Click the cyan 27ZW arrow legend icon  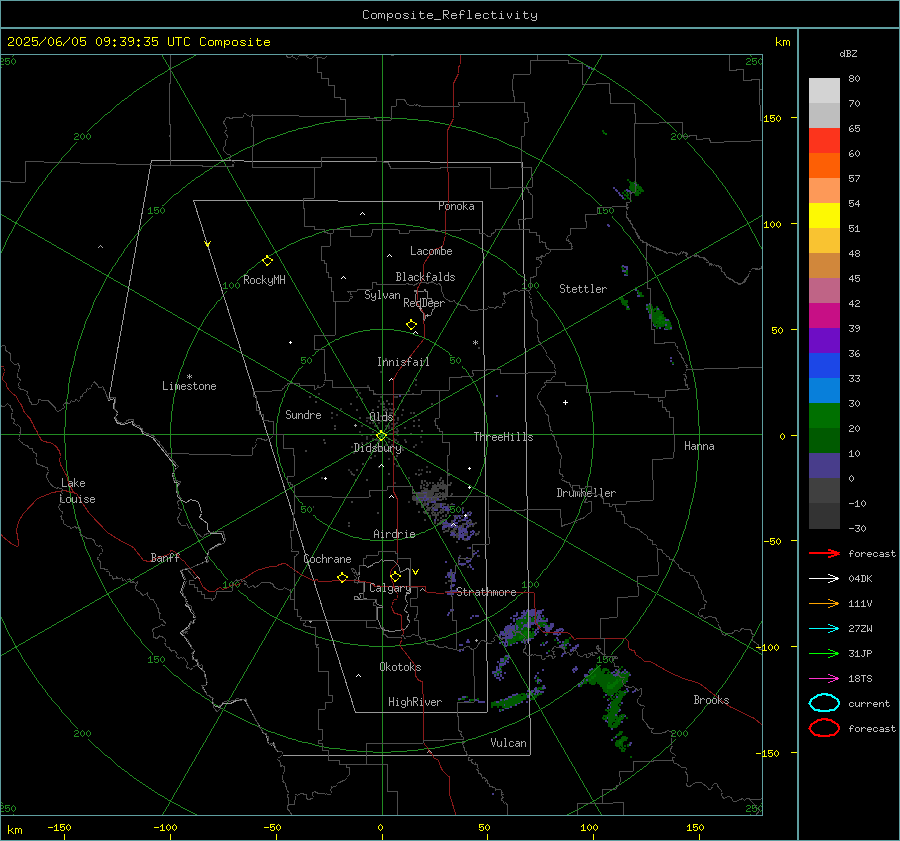(x=824, y=629)
